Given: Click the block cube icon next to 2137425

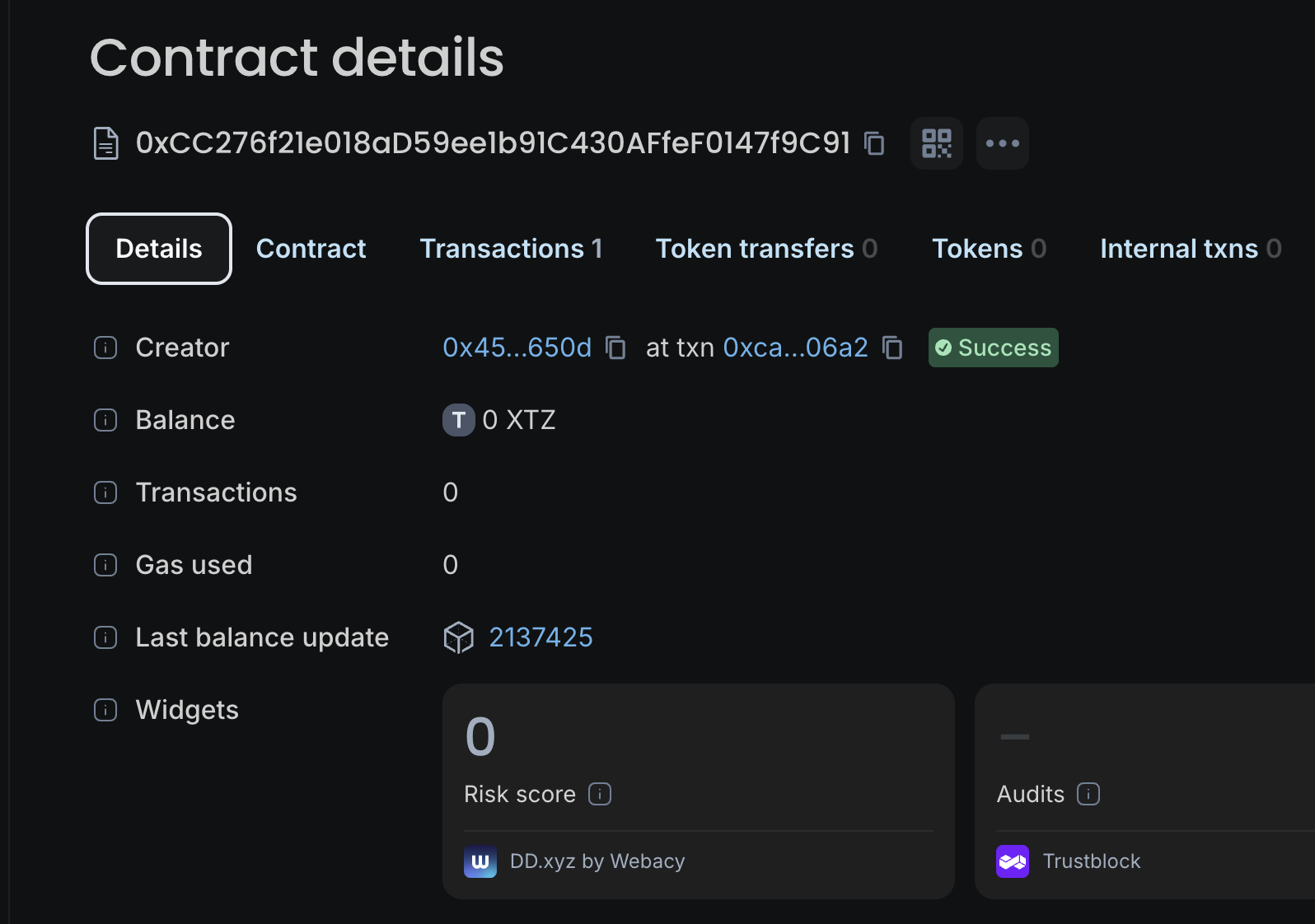Looking at the screenshot, I should click(459, 637).
